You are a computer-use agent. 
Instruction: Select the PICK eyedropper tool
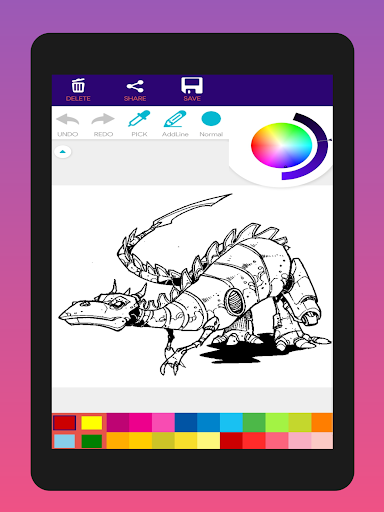point(139,124)
